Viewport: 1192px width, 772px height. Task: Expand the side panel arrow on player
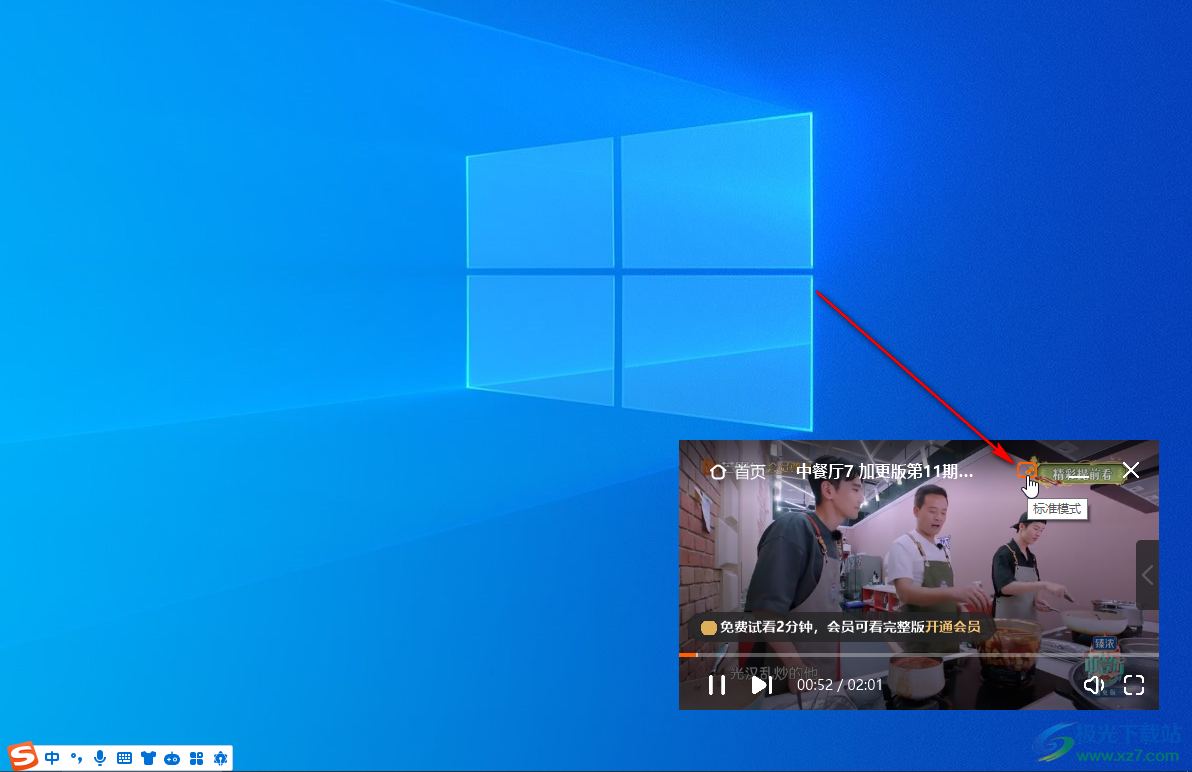pos(1147,575)
